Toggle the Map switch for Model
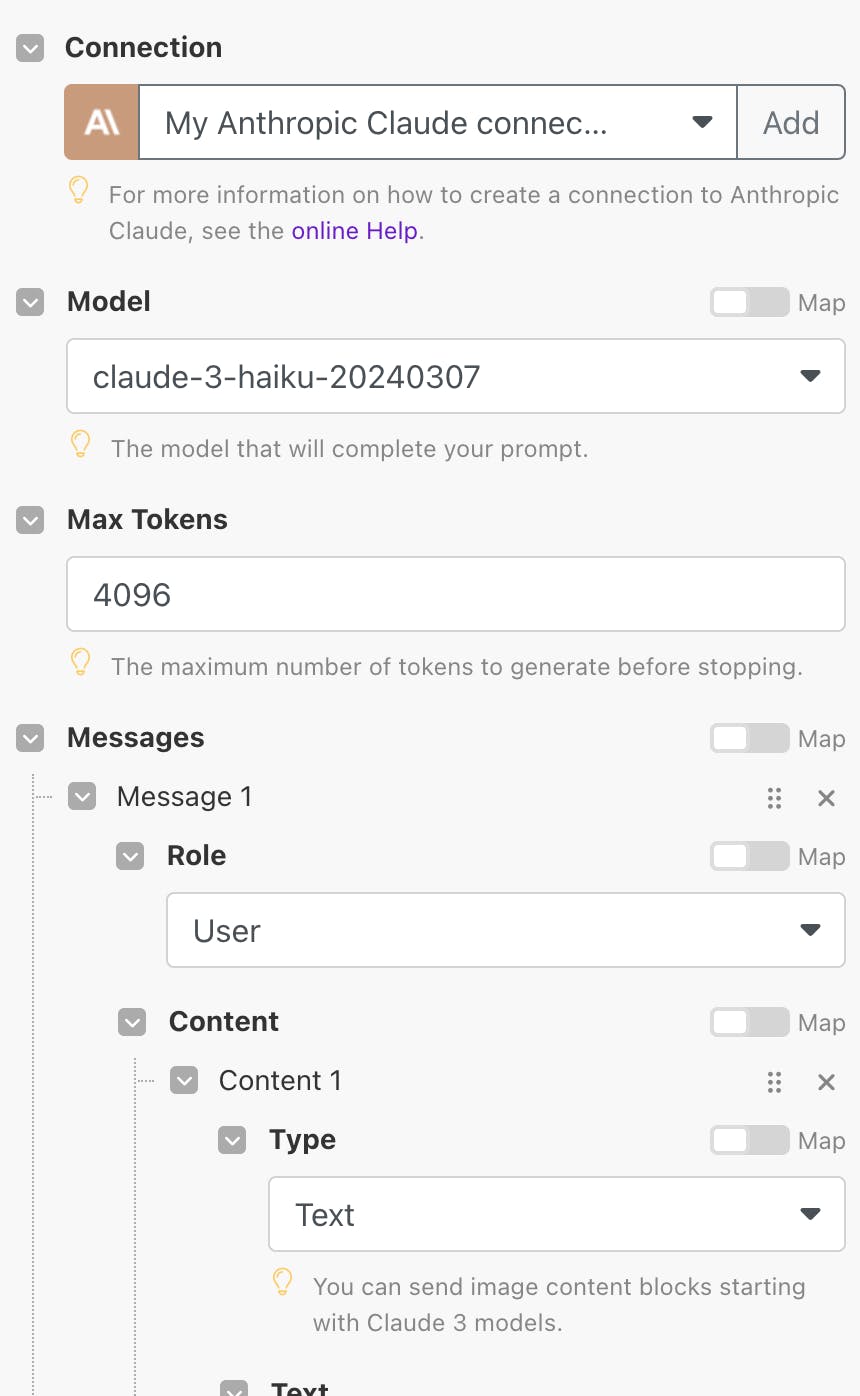This screenshot has height=1396, width=860. (750, 302)
